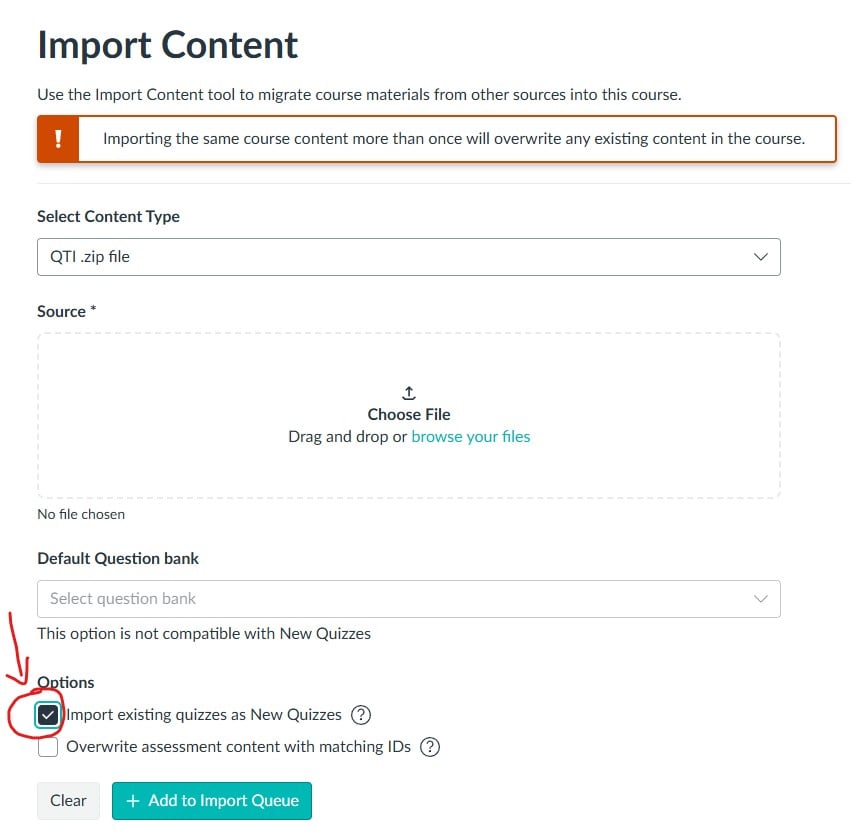
Task: Enable Overwrite assessment content with matching IDs checkbox
Action: click(x=48, y=747)
